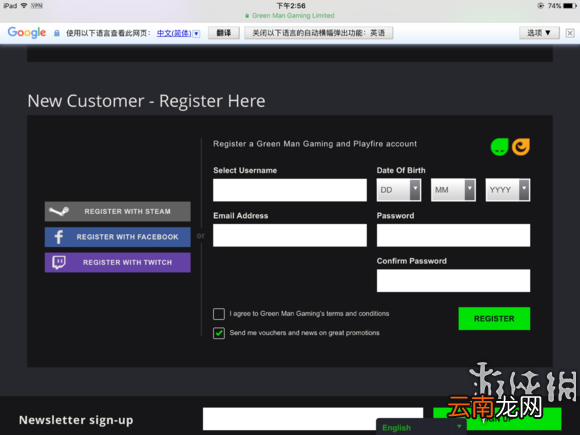Click the Email Address input field
The width and height of the screenshot is (580, 435).
(x=290, y=235)
